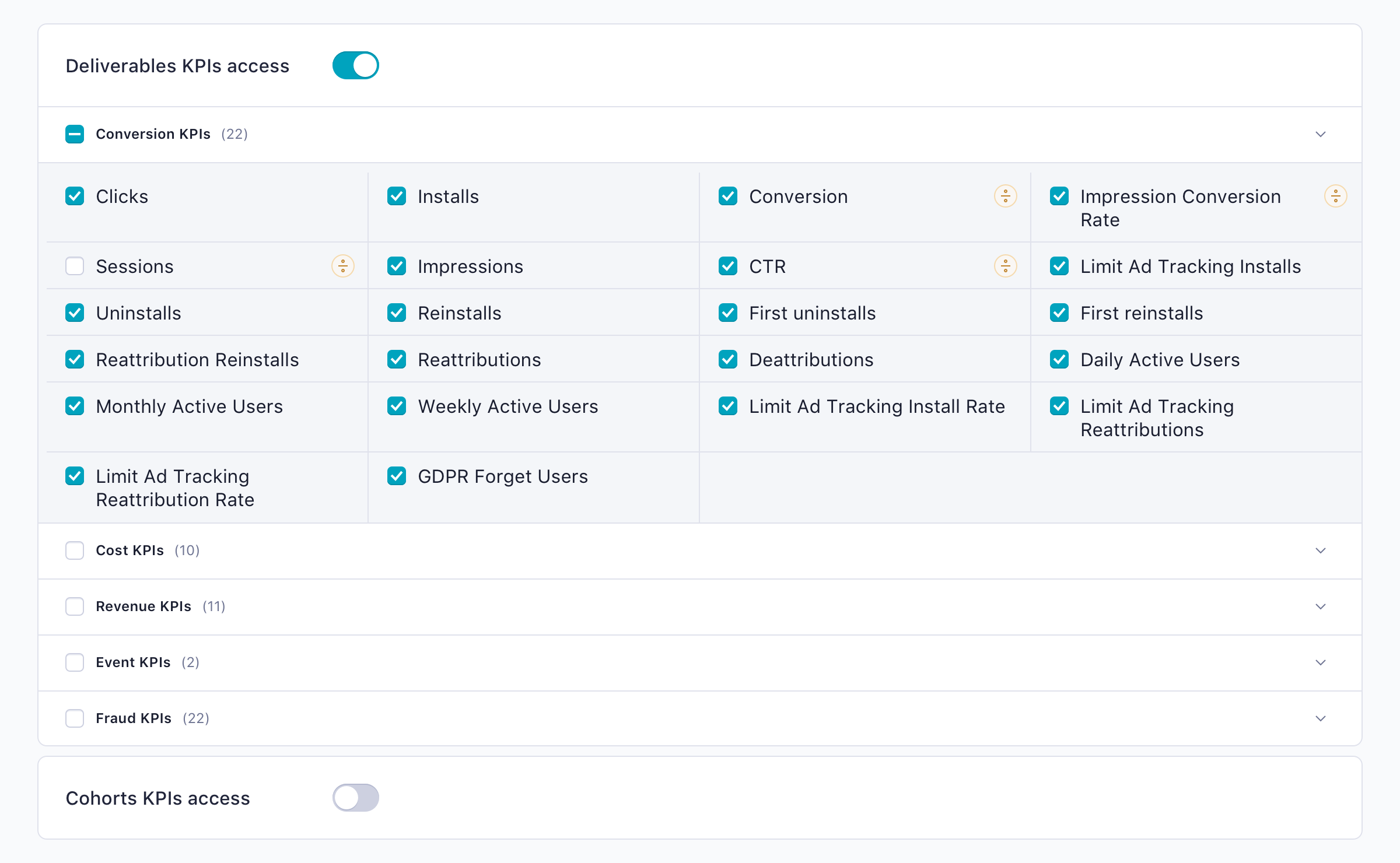Screen dimensions: 1400x863
Task: Enable Cohorts KPIs access switch
Action: (x=356, y=798)
